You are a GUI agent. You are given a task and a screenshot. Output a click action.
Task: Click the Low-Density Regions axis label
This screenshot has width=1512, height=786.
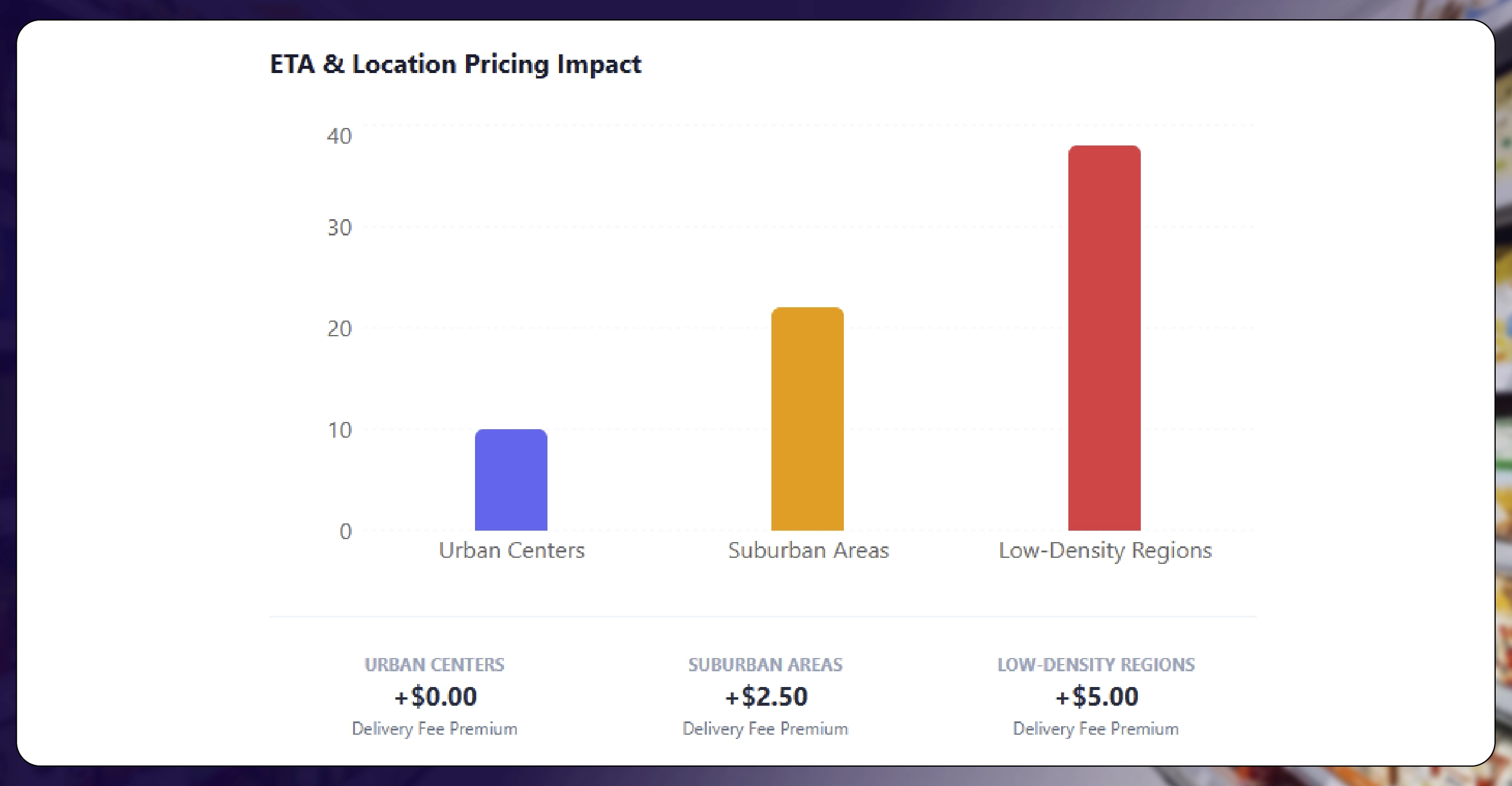pyautogui.click(x=1105, y=550)
